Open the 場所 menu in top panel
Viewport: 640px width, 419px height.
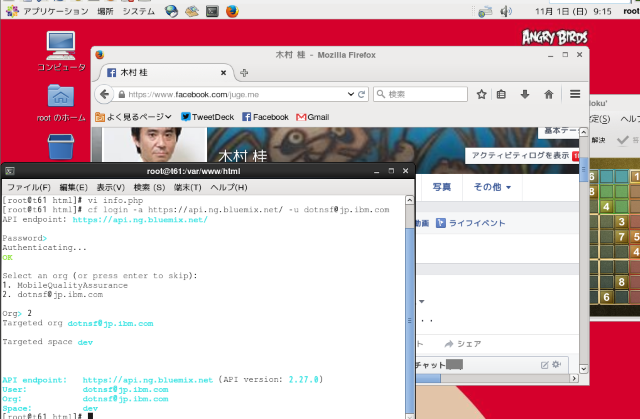pyautogui.click(x=105, y=11)
